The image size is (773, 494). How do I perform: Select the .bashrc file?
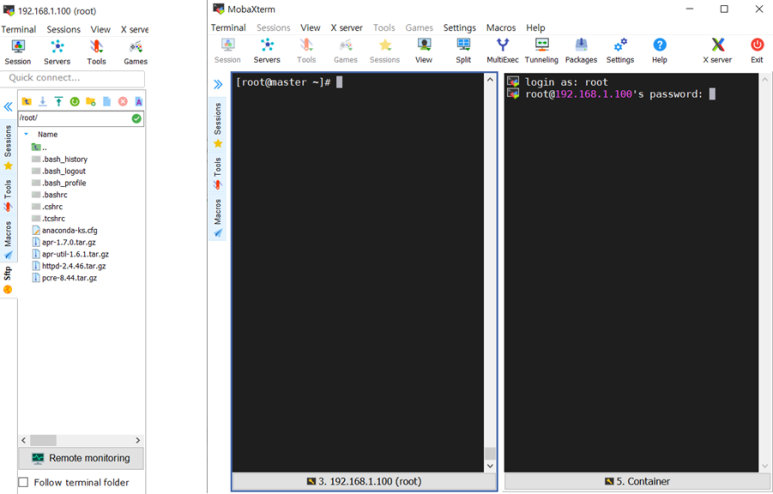tap(49, 195)
